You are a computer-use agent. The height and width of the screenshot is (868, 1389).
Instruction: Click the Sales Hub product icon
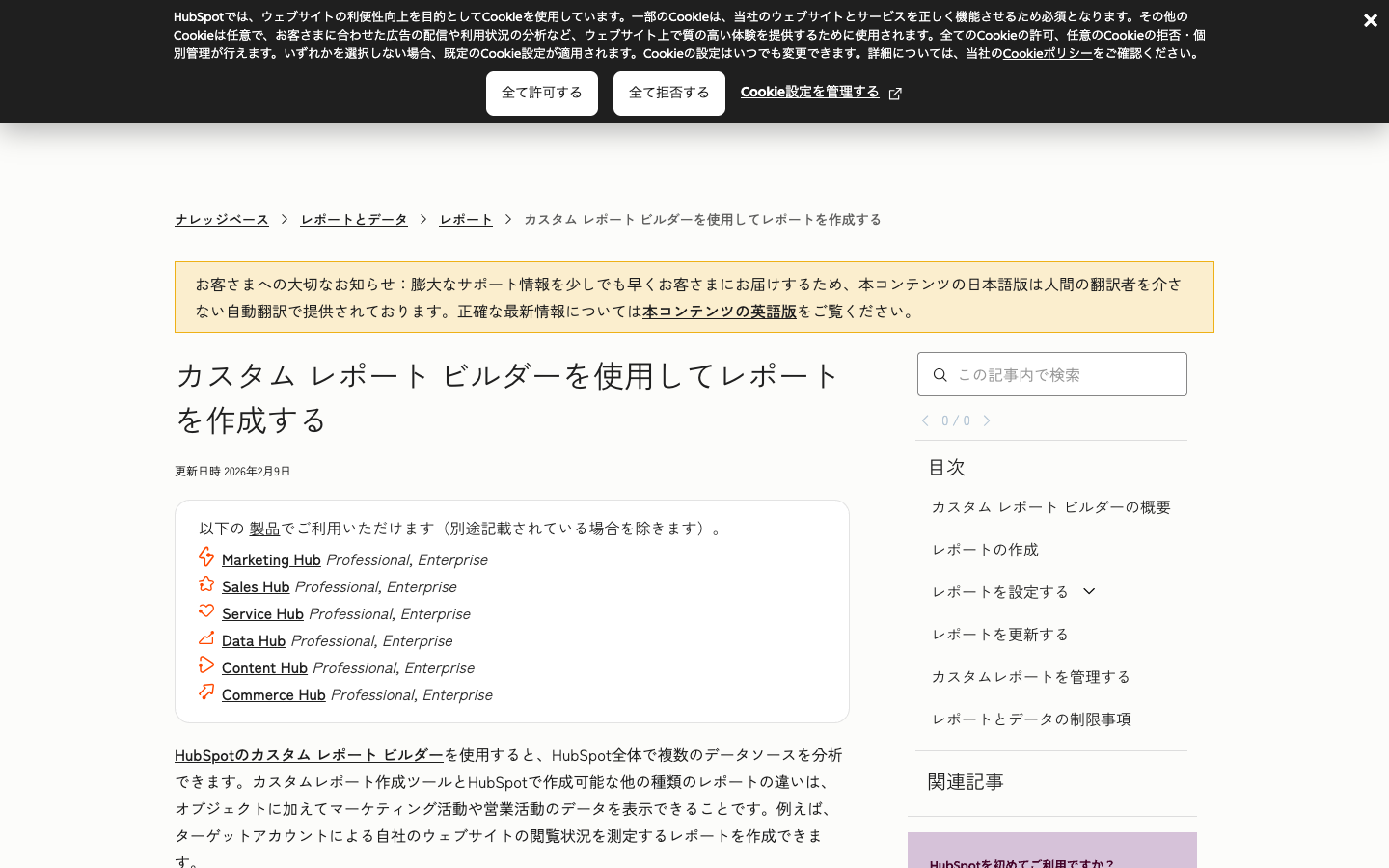pyautogui.click(x=206, y=584)
